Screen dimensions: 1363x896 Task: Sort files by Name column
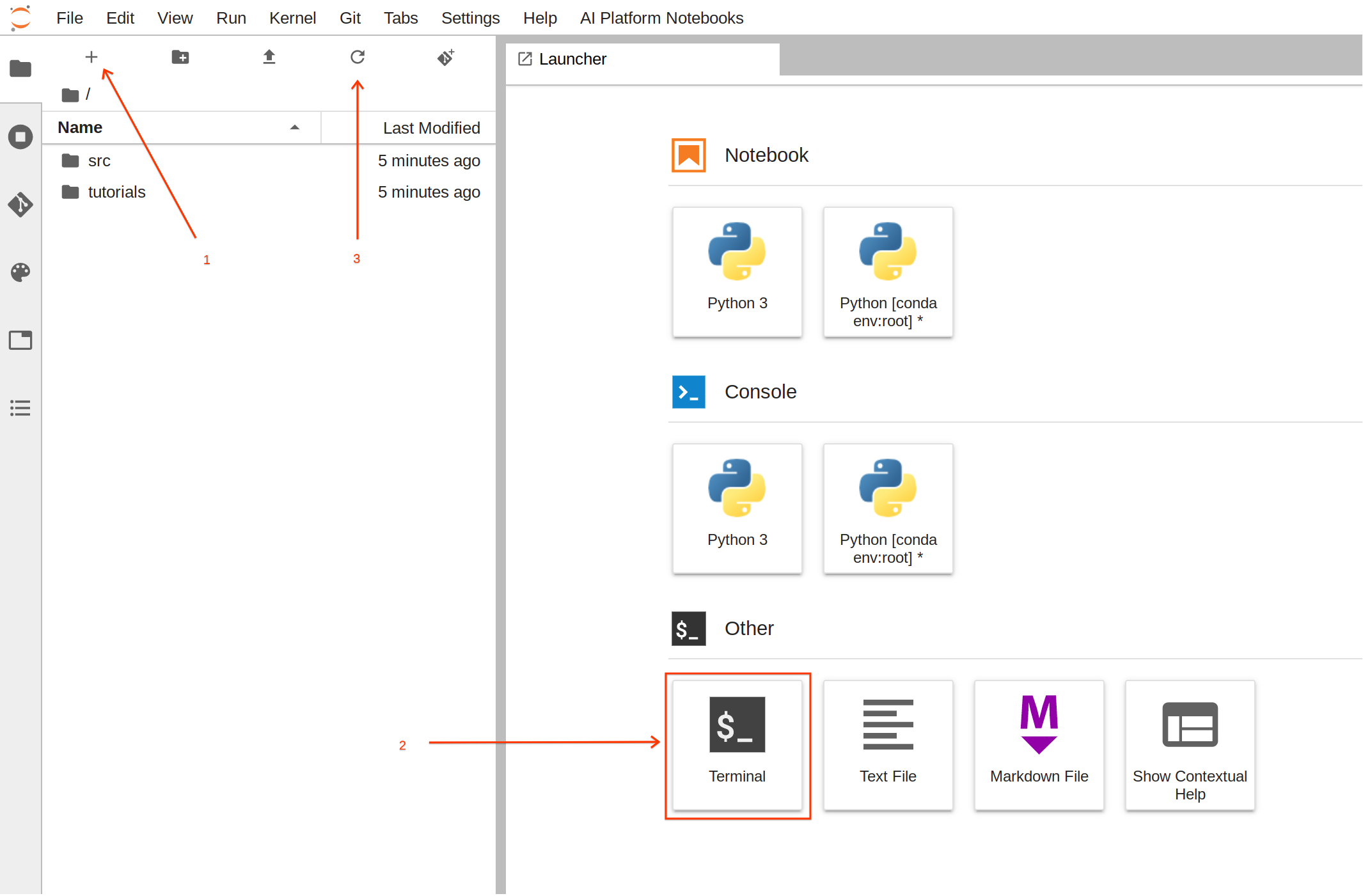[182, 128]
